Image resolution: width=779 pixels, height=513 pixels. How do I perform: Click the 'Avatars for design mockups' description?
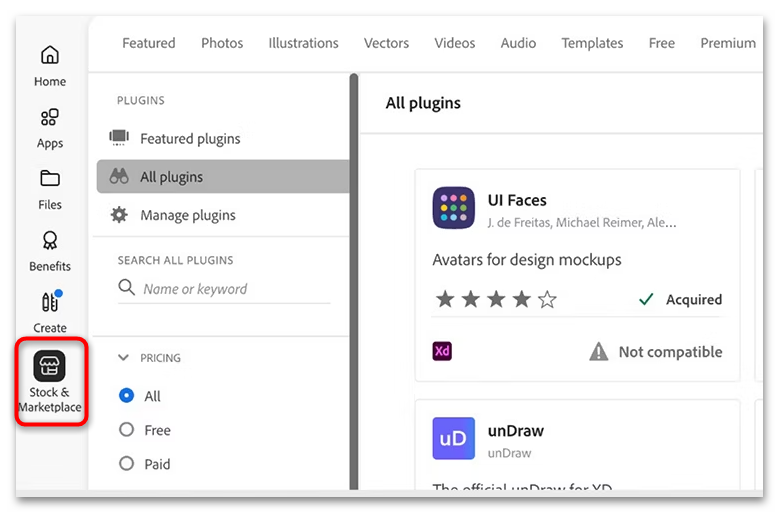[x=527, y=260]
